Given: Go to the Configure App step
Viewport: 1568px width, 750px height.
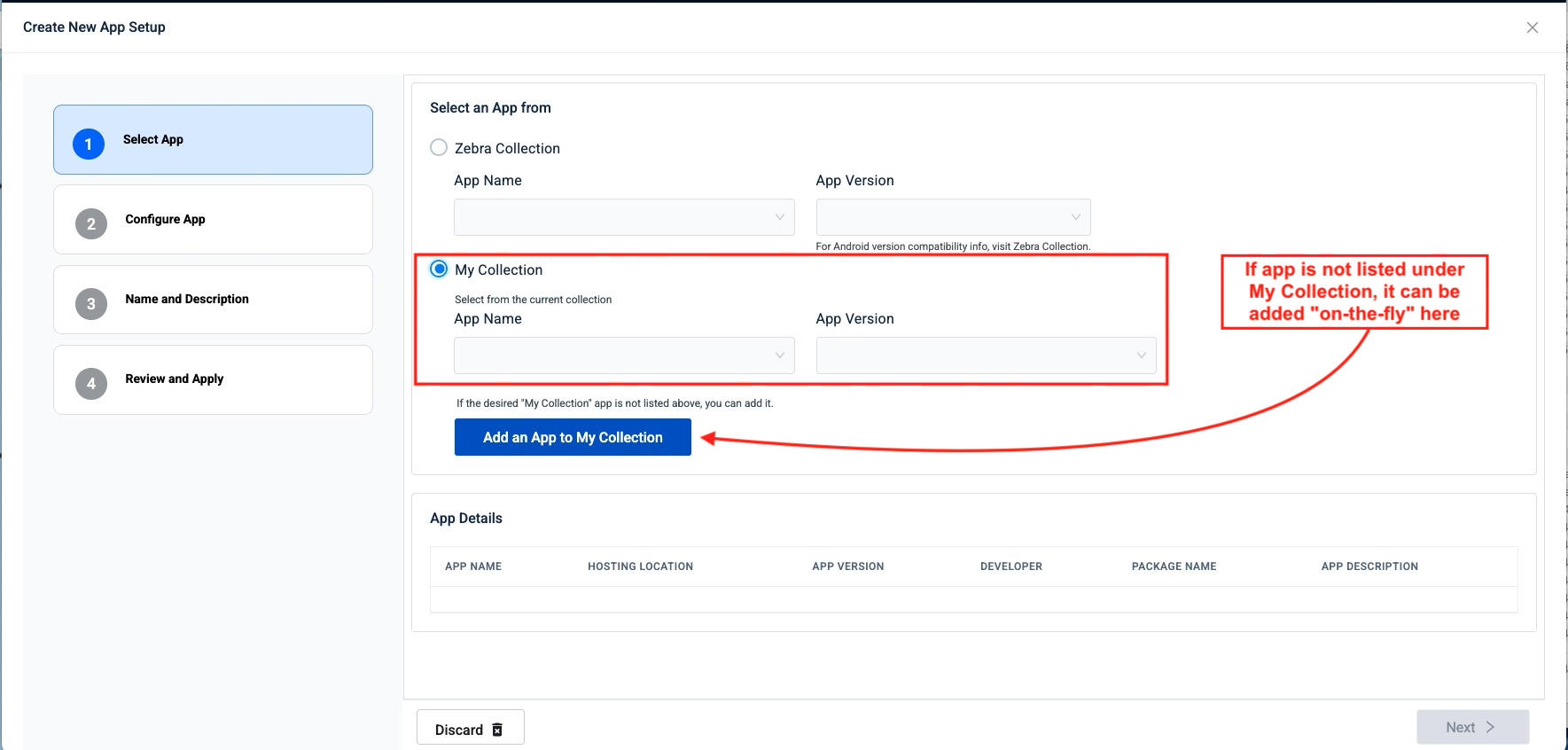Looking at the screenshot, I should tap(165, 219).
